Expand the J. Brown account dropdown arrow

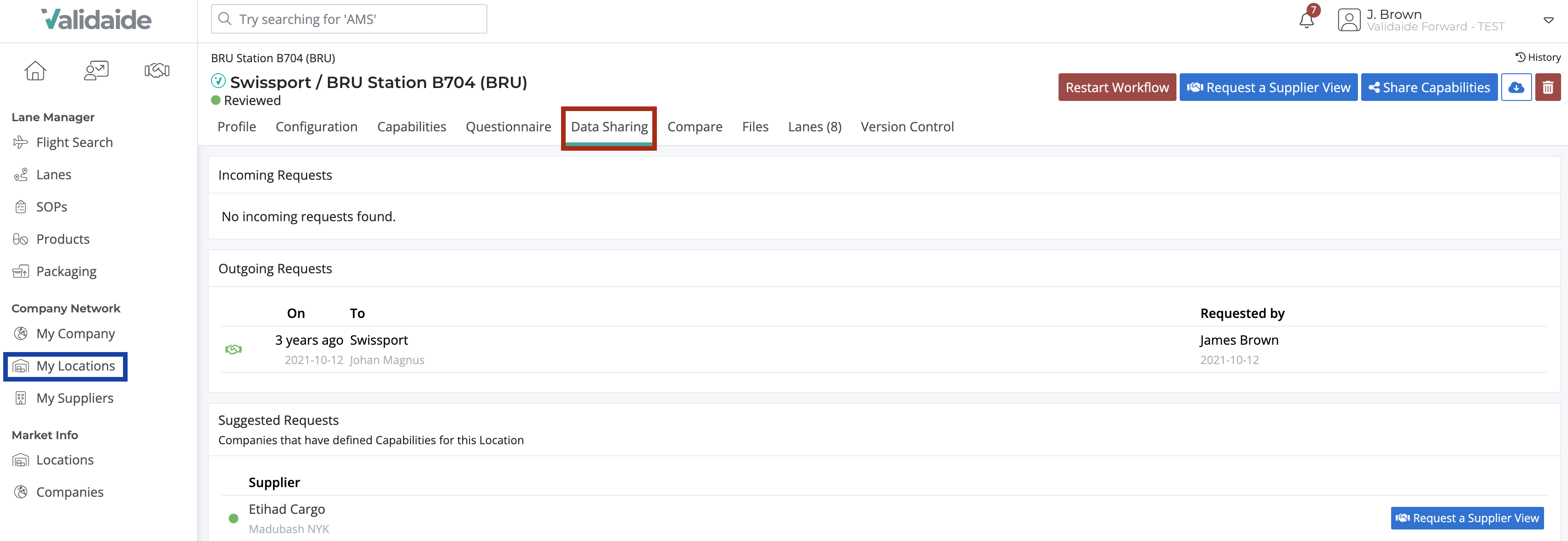[x=1549, y=20]
